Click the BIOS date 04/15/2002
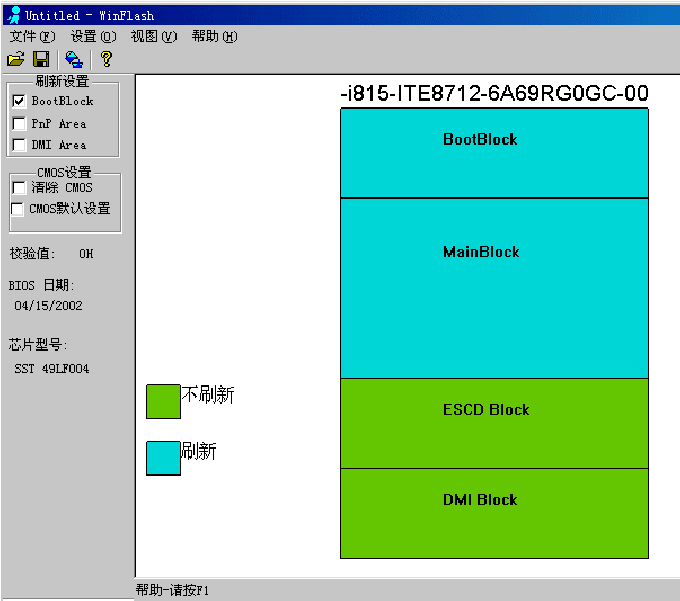The image size is (680, 601). point(48,306)
